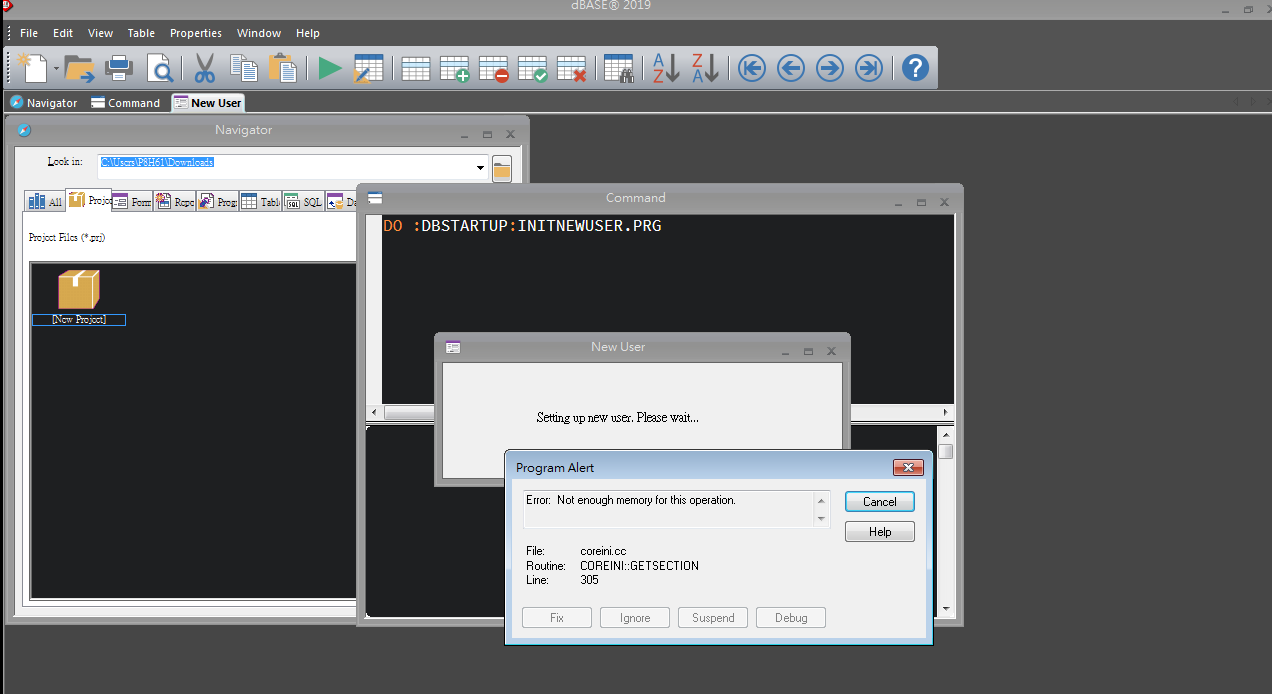
Task: Click the Add Row table icon
Action: (455, 68)
